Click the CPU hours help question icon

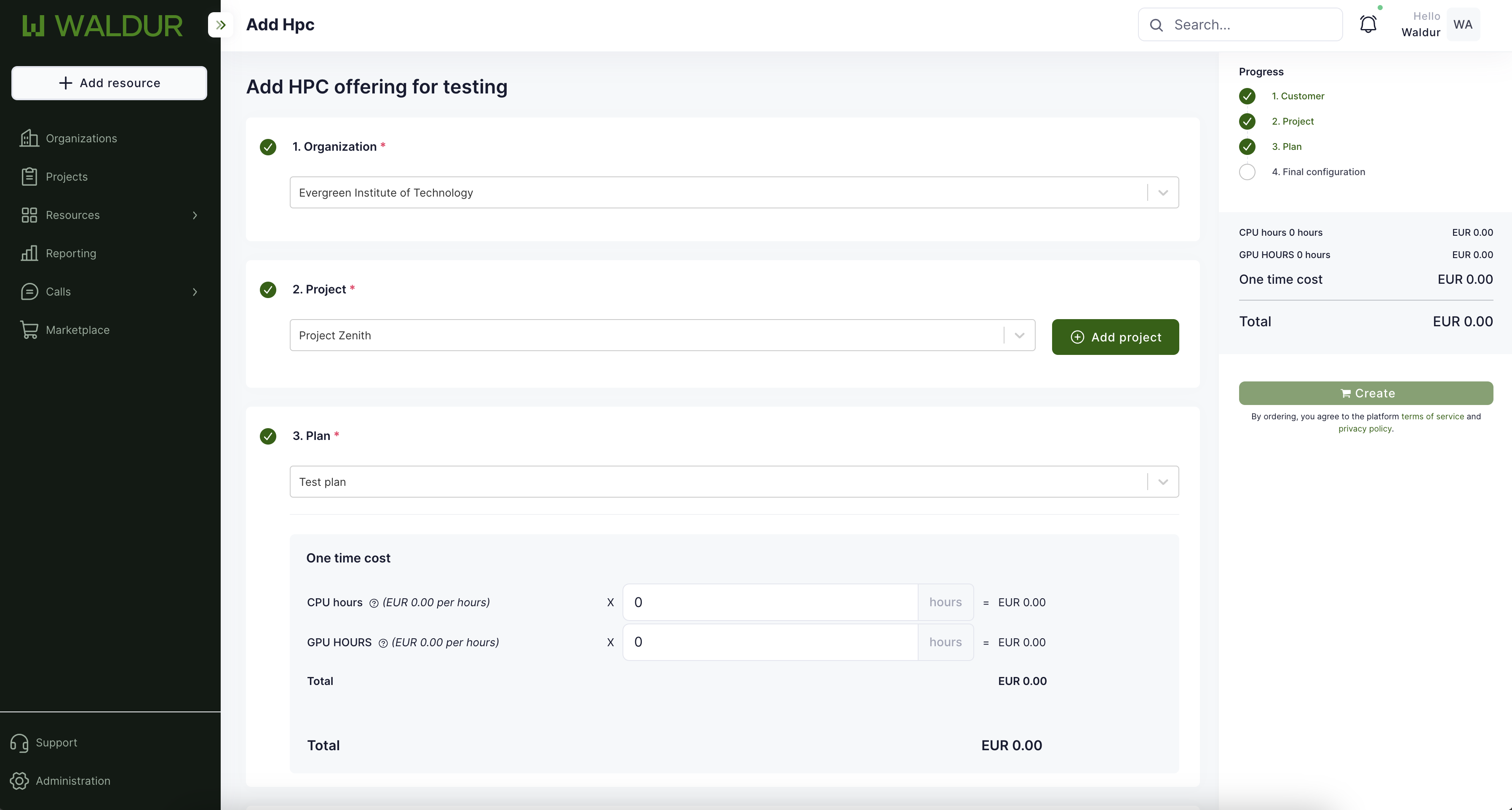coord(374,603)
